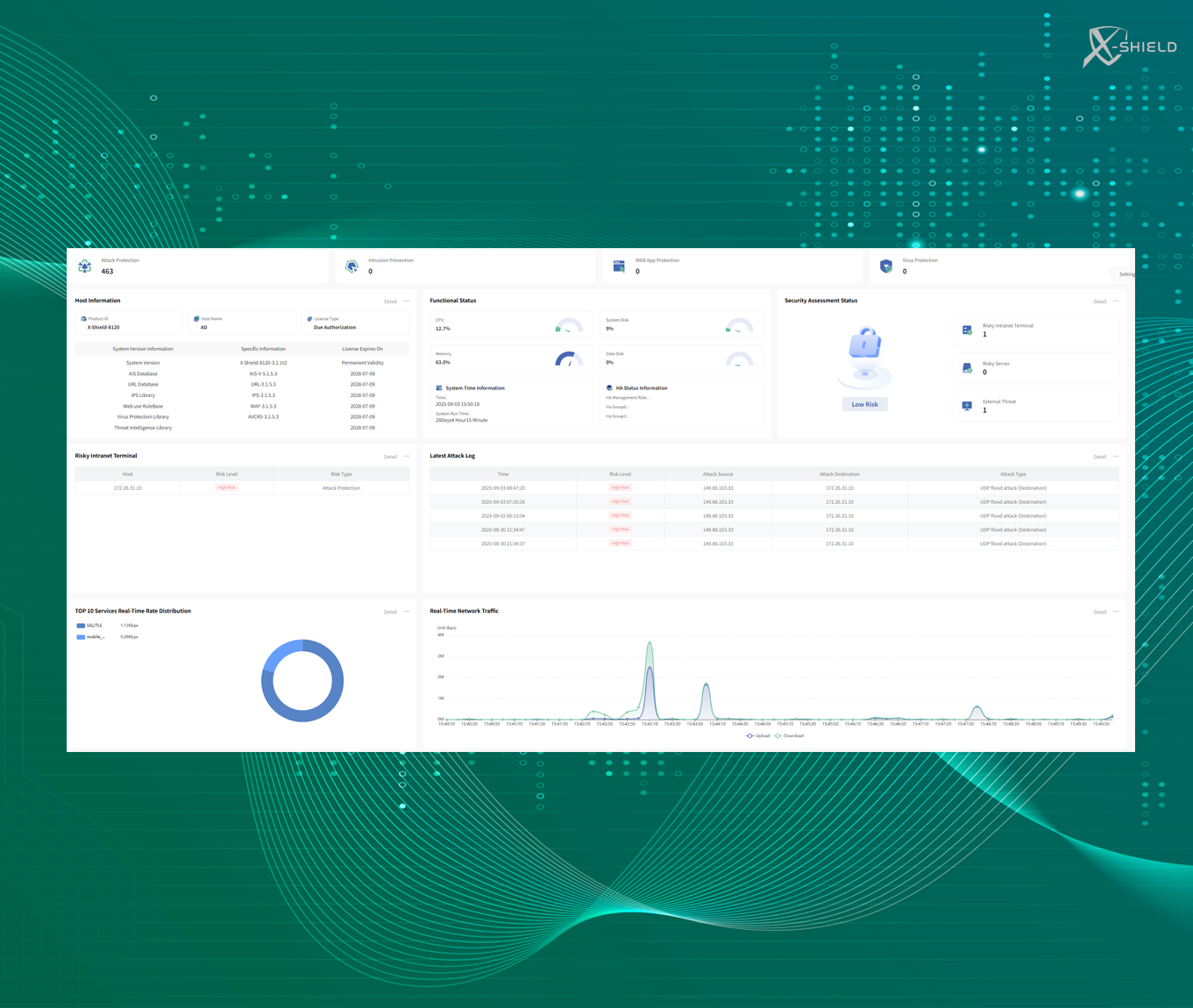
Task: Click the Risky Intranet Terminal card icon
Action: click(967, 330)
